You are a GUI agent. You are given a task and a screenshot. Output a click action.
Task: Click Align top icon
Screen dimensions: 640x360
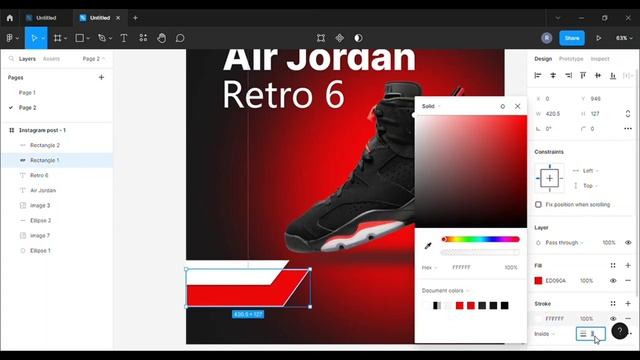pyautogui.click(x=583, y=76)
